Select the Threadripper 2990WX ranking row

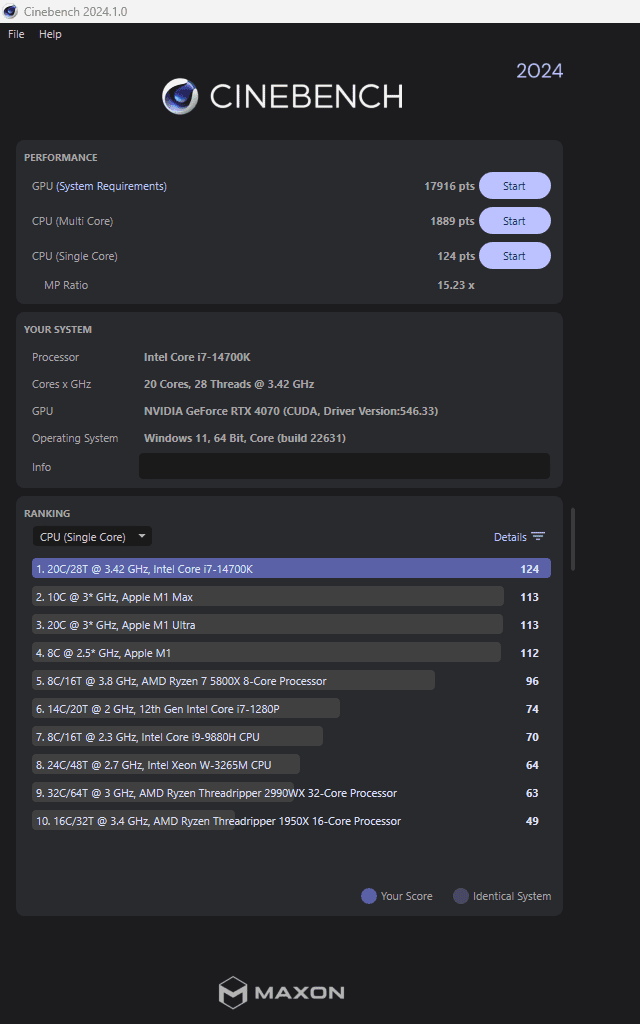(x=291, y=793)
